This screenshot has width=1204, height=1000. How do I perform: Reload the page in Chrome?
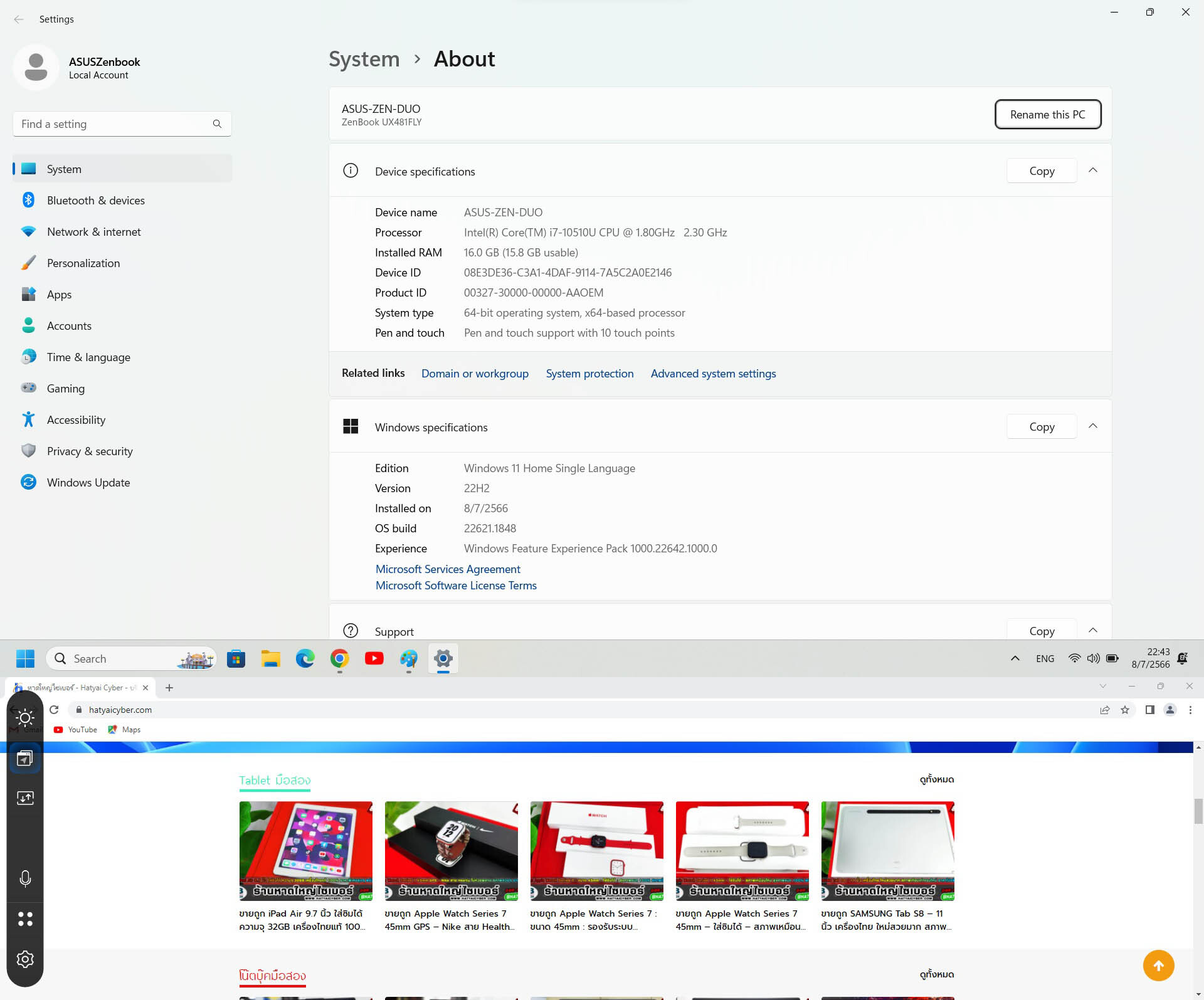pyautogui.click(x=54, y=710)
